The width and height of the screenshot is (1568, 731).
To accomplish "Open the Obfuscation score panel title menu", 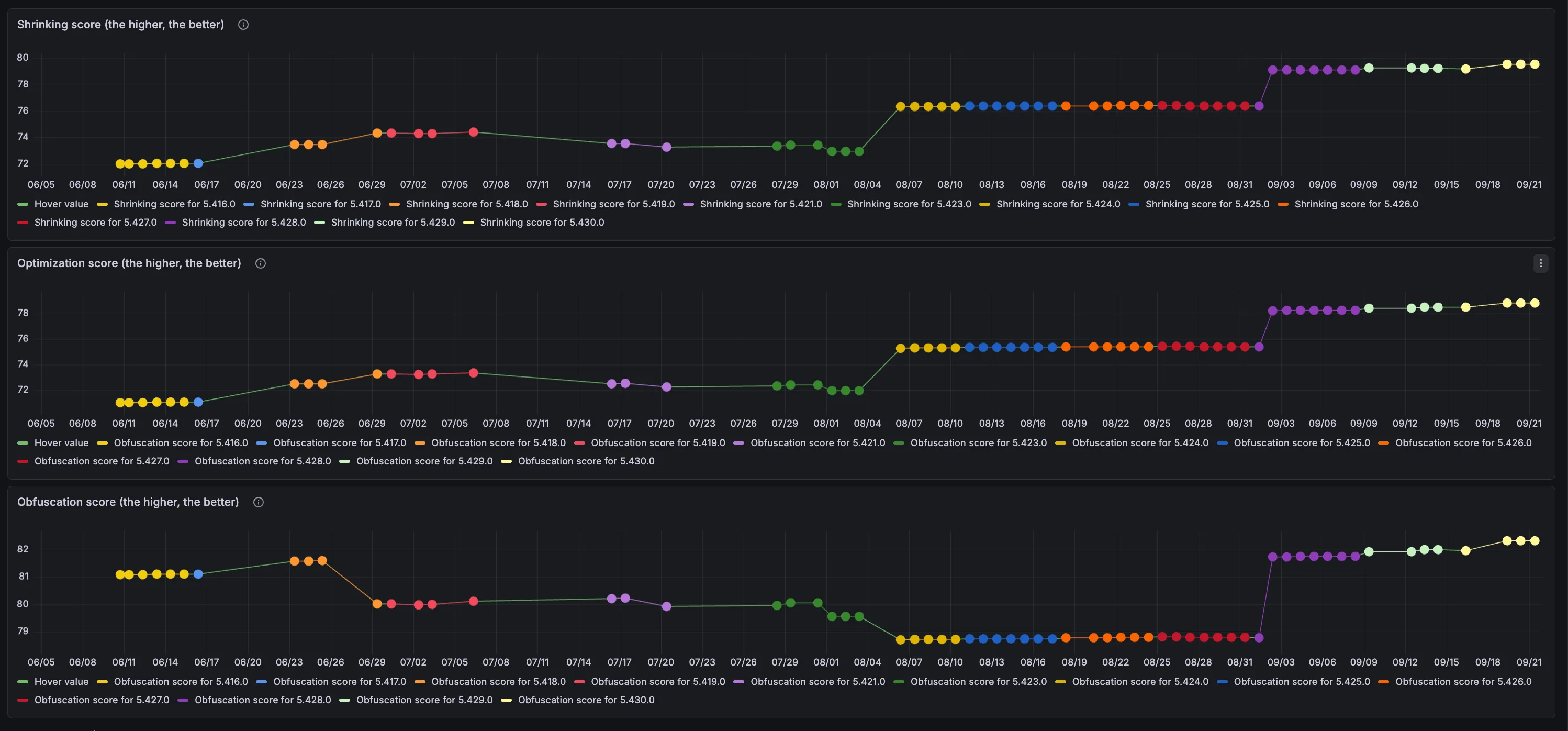I will point(128,503).
